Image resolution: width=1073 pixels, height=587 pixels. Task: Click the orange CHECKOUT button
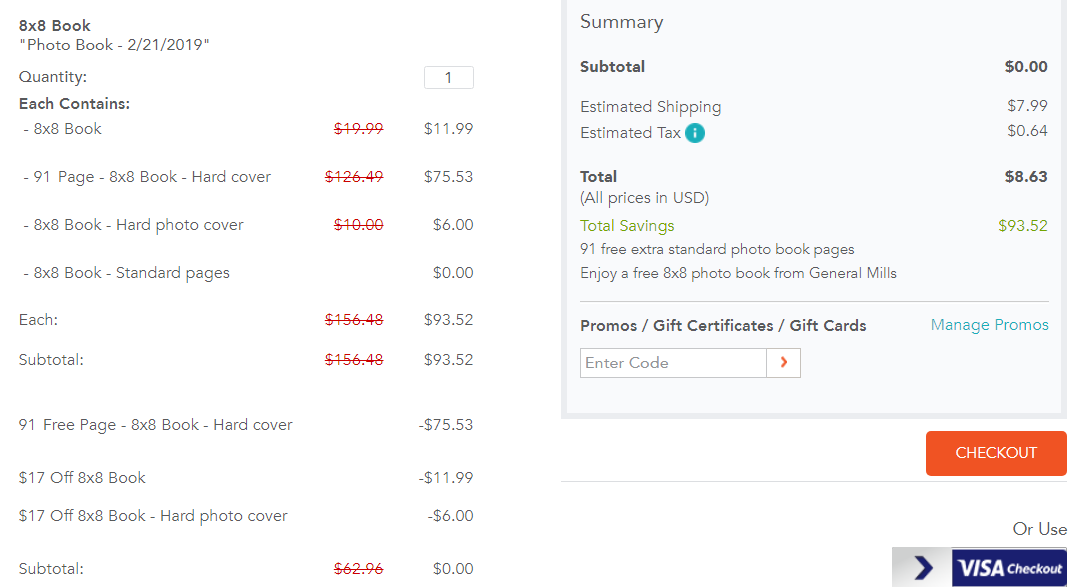(996, 453)
